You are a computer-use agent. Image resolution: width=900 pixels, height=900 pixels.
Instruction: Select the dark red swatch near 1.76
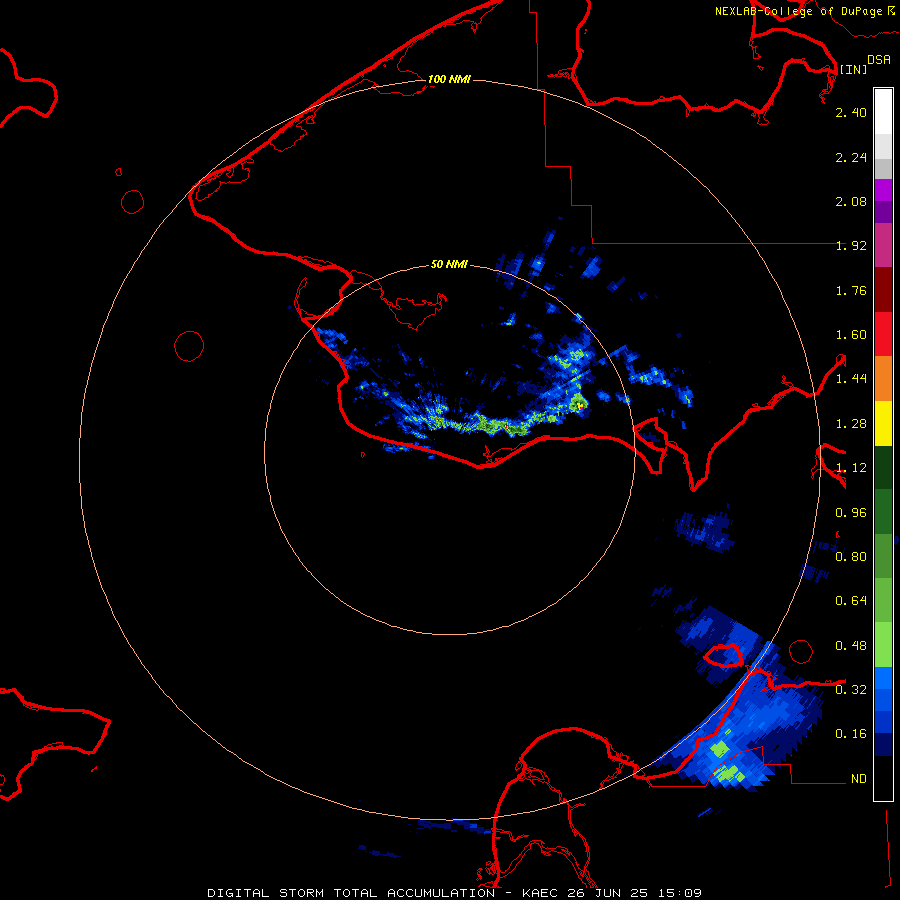tap(883, 290)
